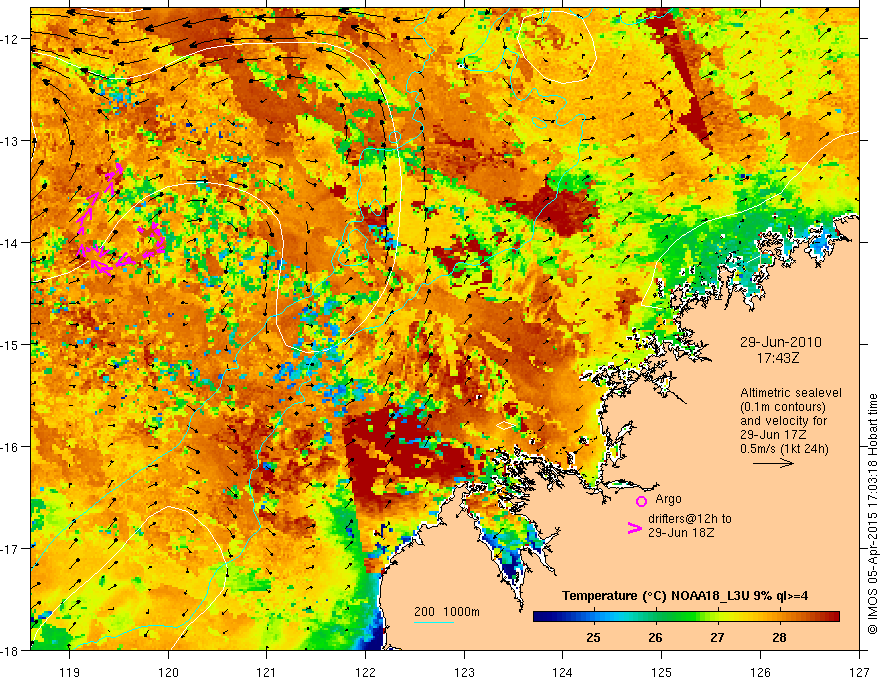
Task: Click the '0.5m/s (1kt 24h)' text
Action: coord(784,449)
